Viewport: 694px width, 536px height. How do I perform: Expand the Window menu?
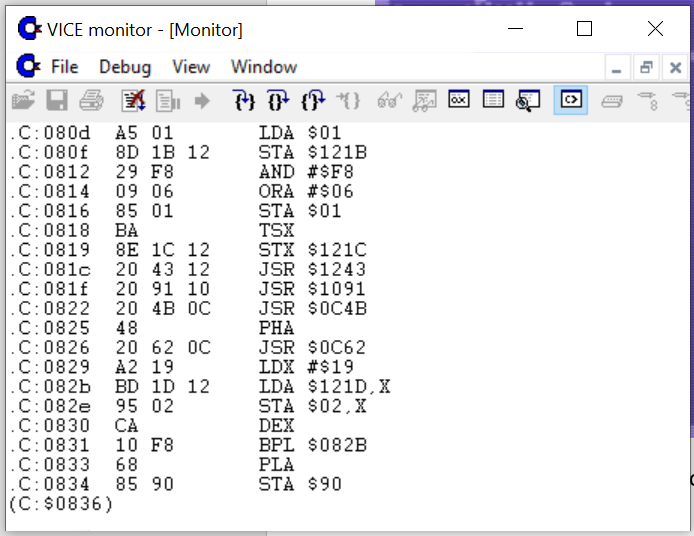tap(264, 67)
